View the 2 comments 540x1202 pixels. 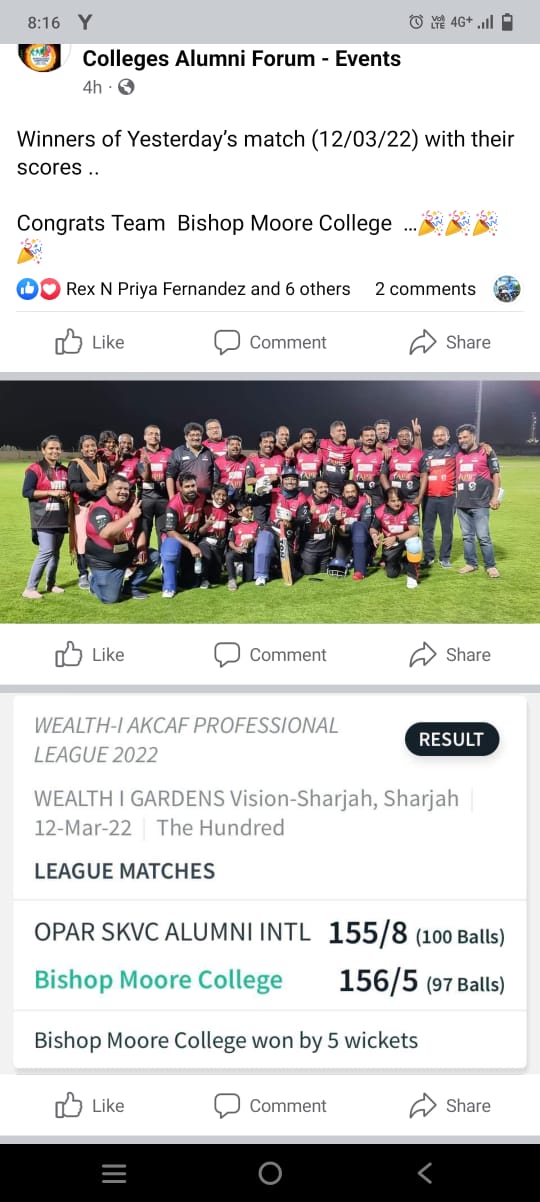(425, 289)
